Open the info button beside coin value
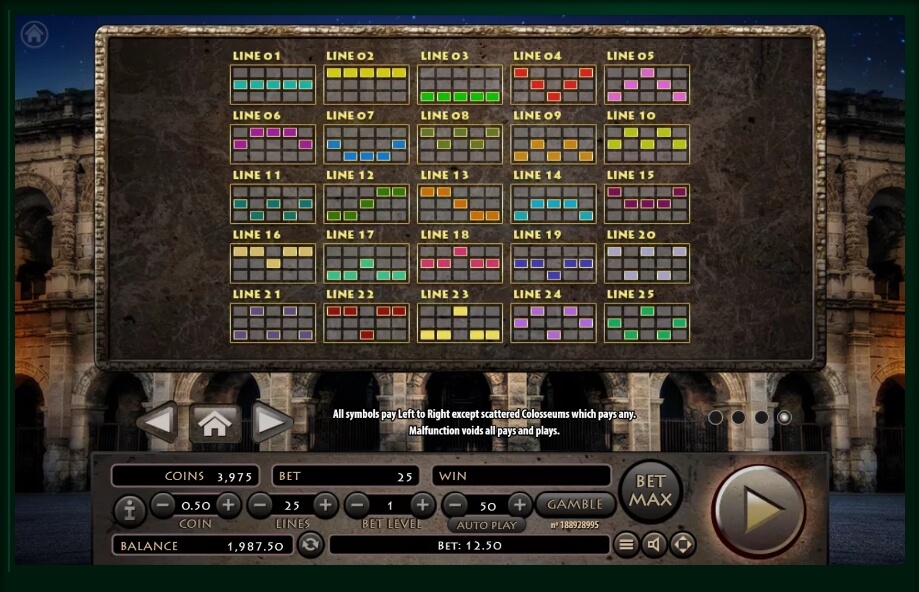Screen dimensions: 919x592 pyautogui.click(x=130, y=510)
